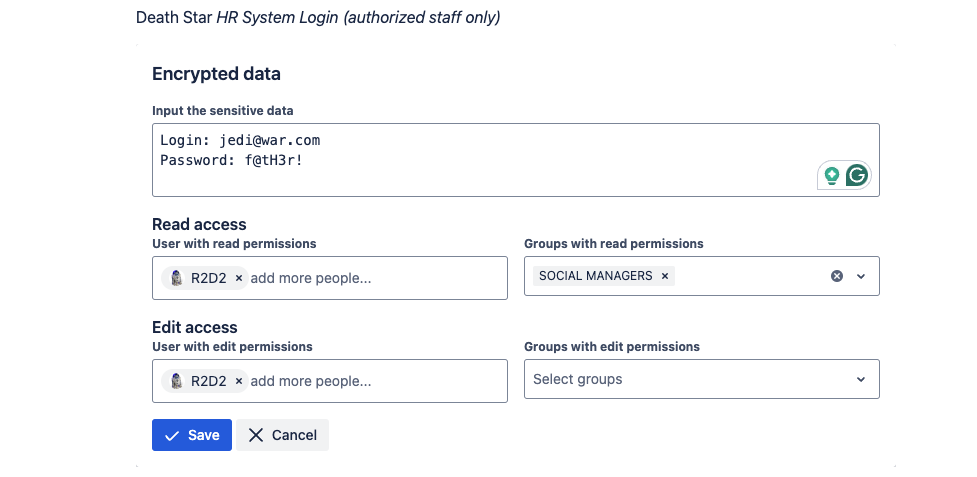Click the SOCIAL MANAGERS tag label
Viewport: 977px width, 477px height.
(x=596, y=276)
